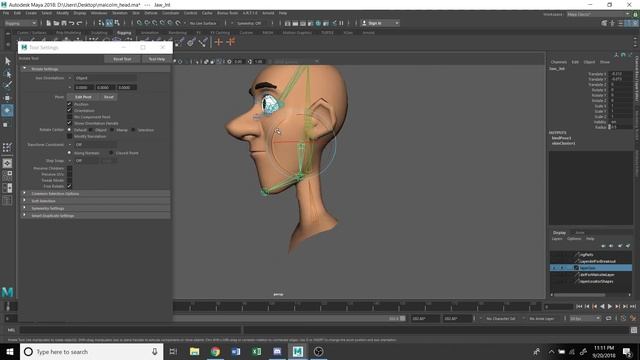Play the animation backward

(602, 306)
